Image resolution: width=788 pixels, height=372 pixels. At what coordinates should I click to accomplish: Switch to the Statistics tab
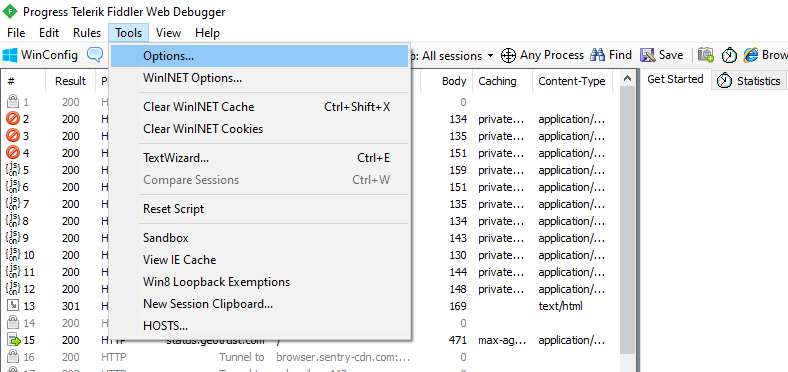751,81
